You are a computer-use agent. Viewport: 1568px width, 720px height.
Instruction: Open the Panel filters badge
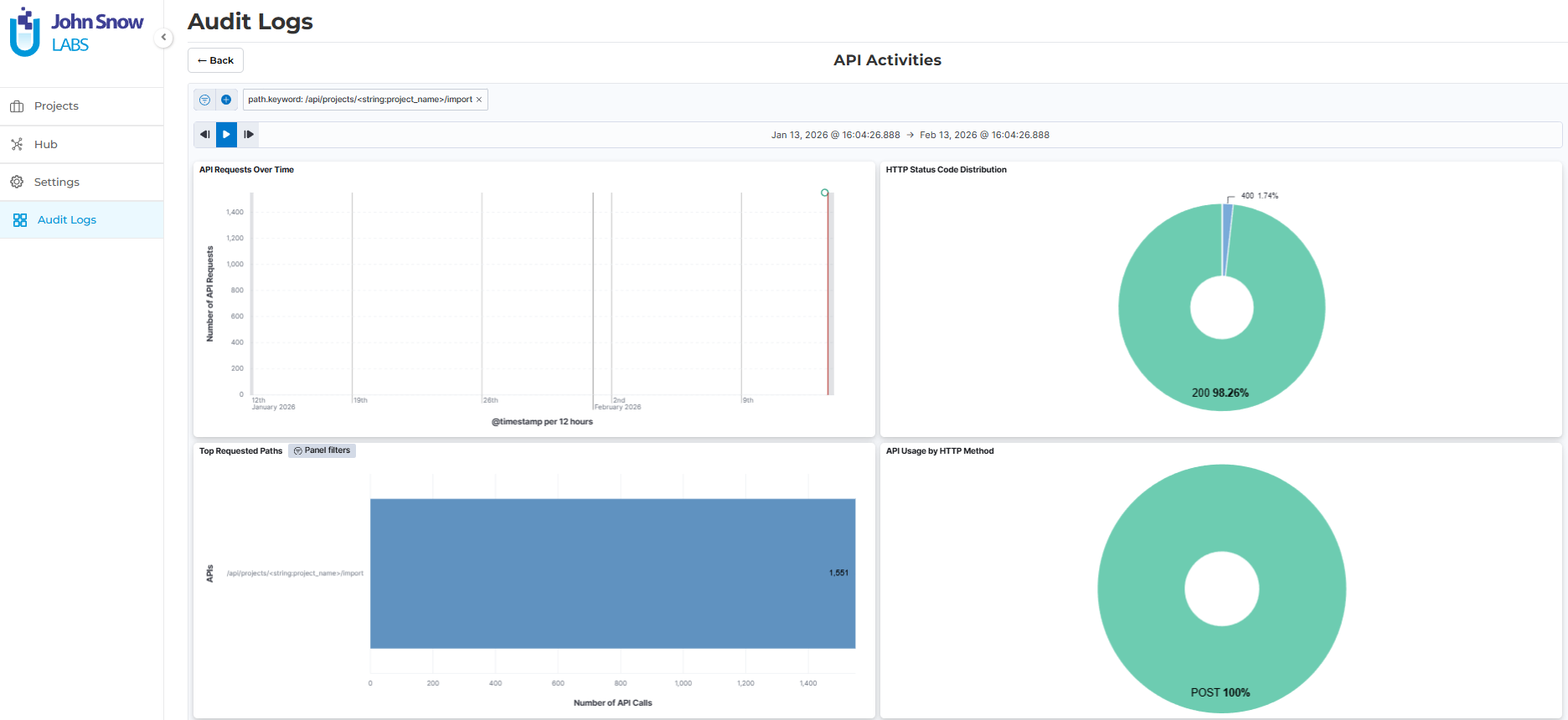point(322,450)
